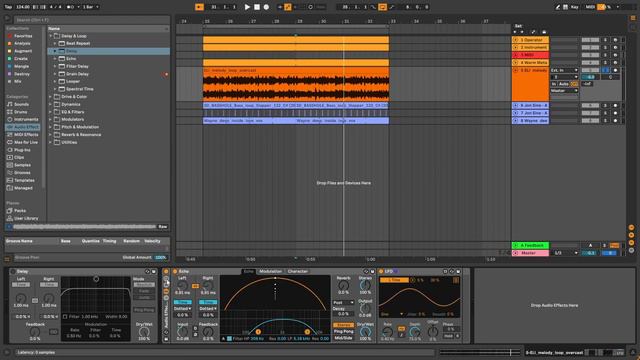Select the Master track header
Screen dimensions: 640x360
(530, 253)
